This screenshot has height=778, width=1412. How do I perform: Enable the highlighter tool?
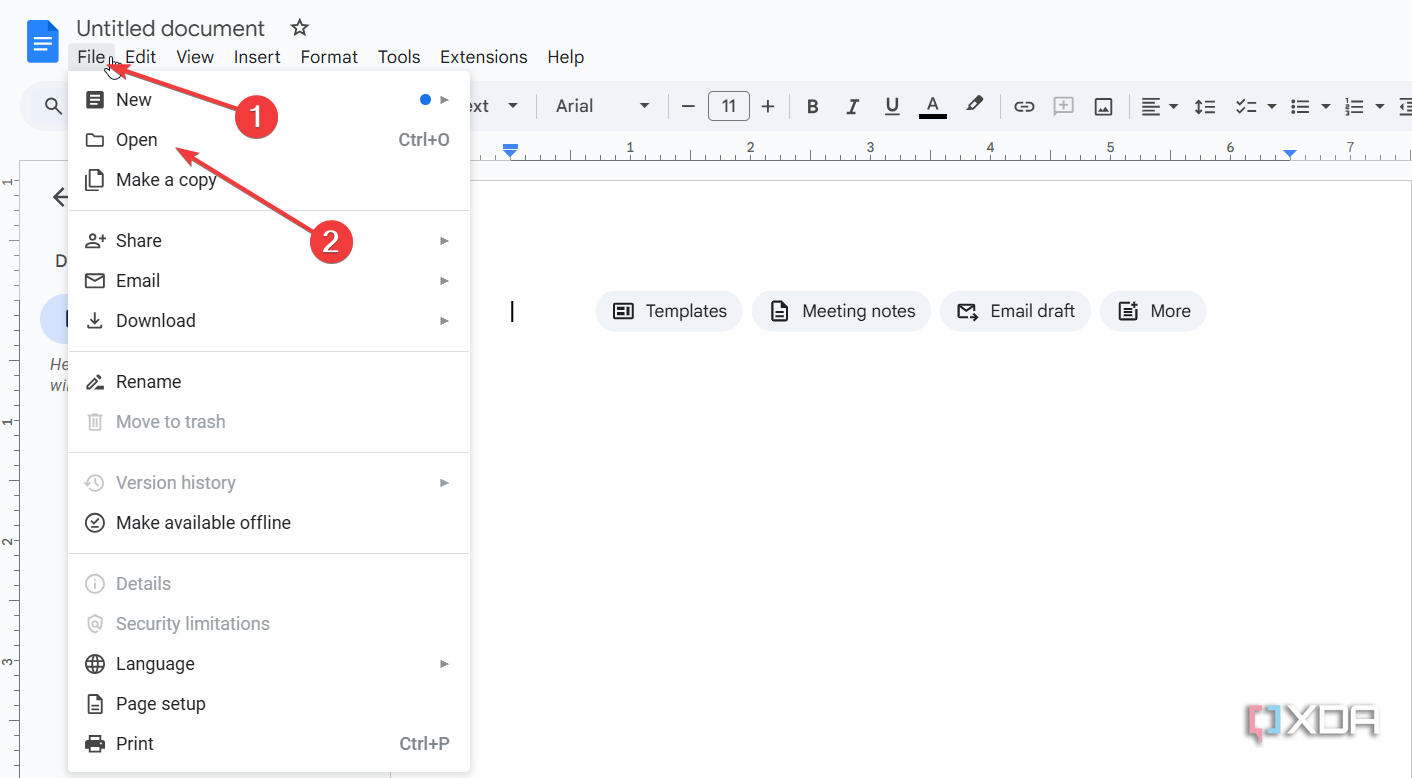tap(974, 106)
